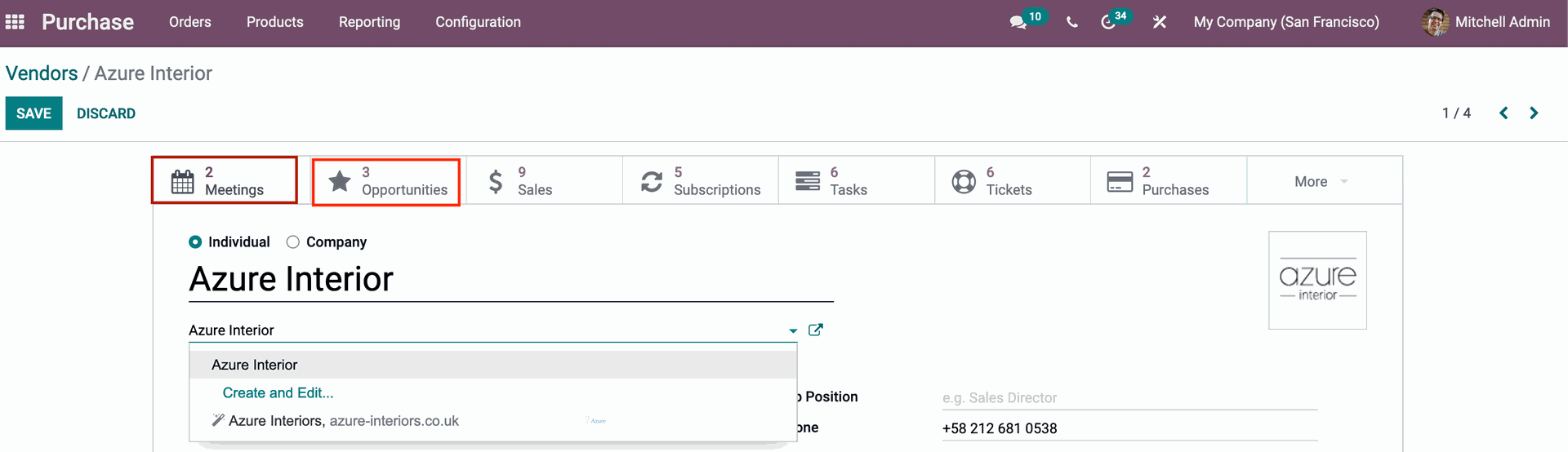Open the My Company (San Francisco) switcher

tap(1286, 22)
